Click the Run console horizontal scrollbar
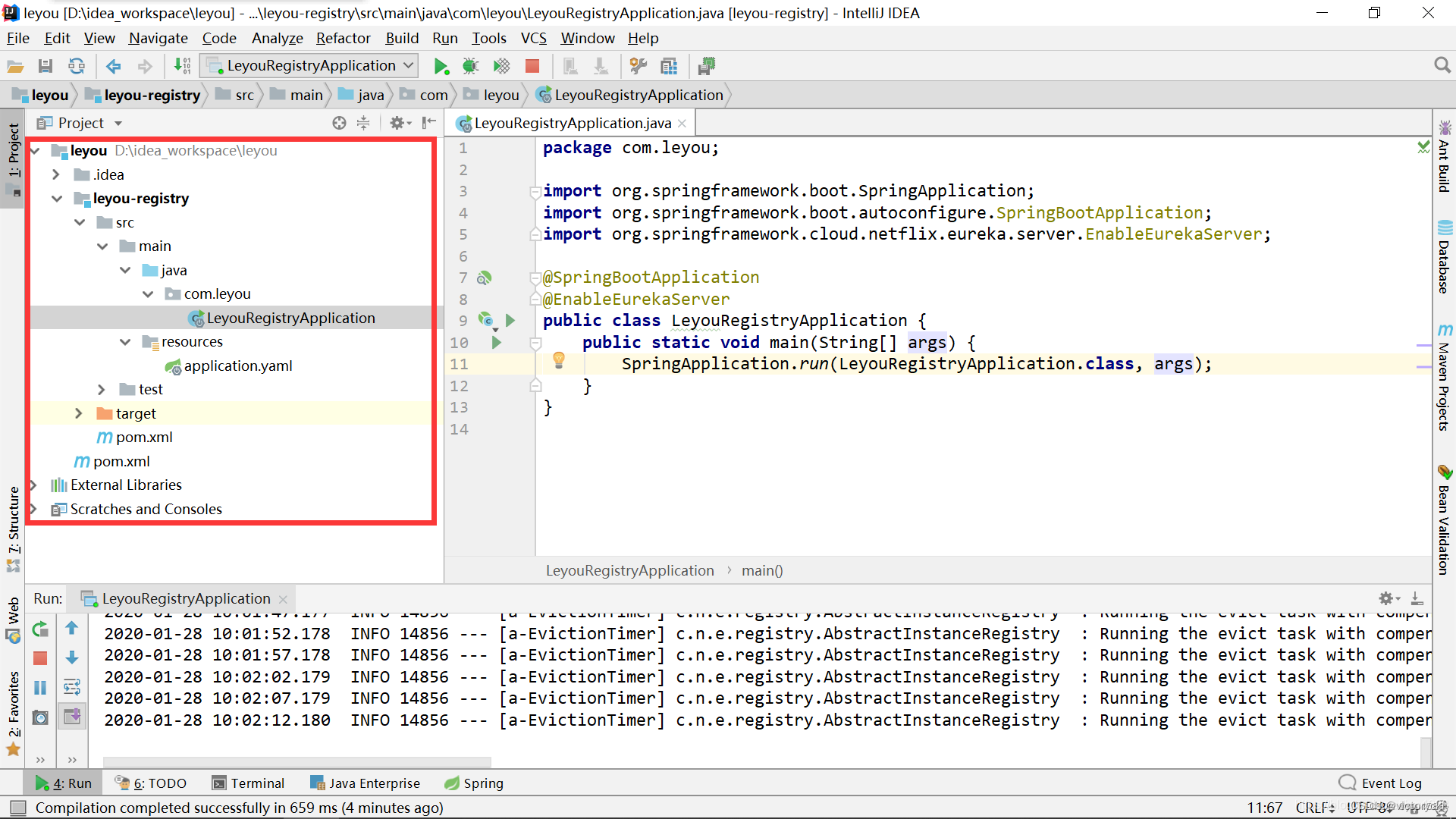 [297, 761]
